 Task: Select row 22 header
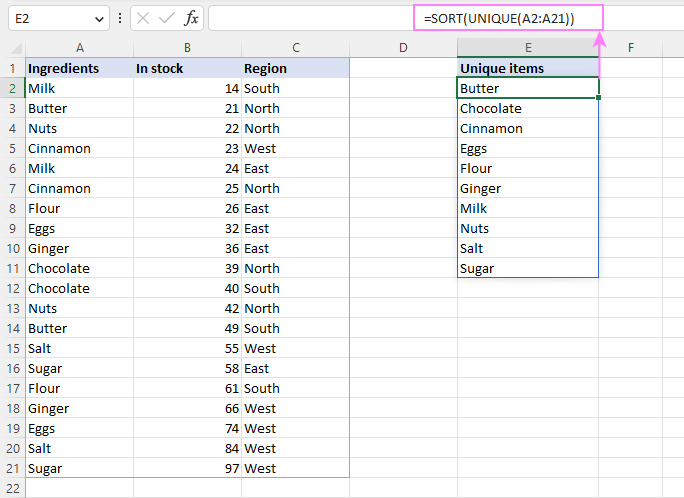click(12, 488)
